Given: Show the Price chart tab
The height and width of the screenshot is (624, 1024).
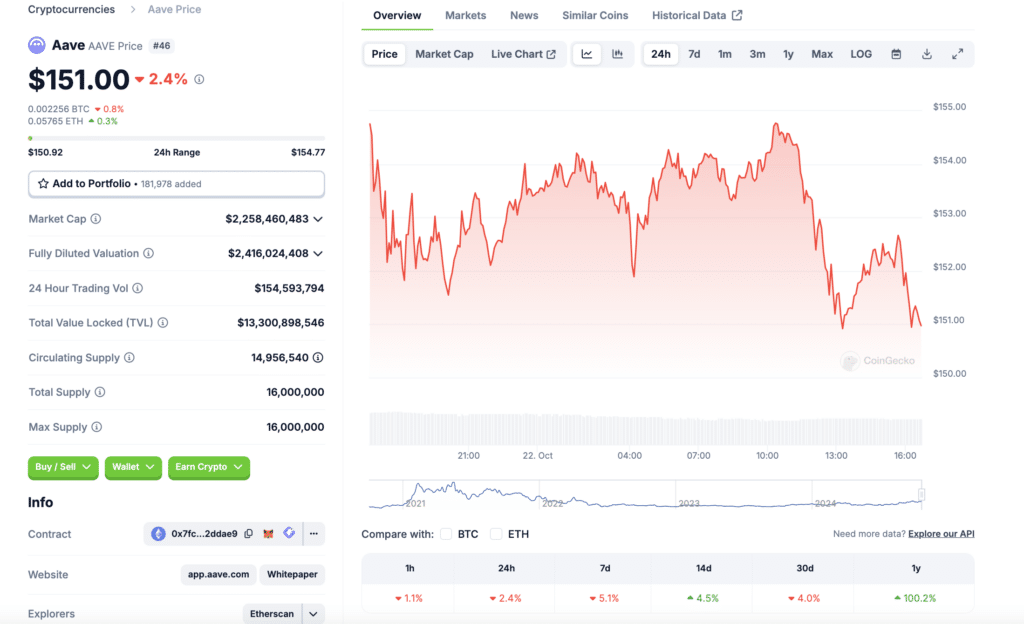Looking at the screenshot, I should point(385,54).
